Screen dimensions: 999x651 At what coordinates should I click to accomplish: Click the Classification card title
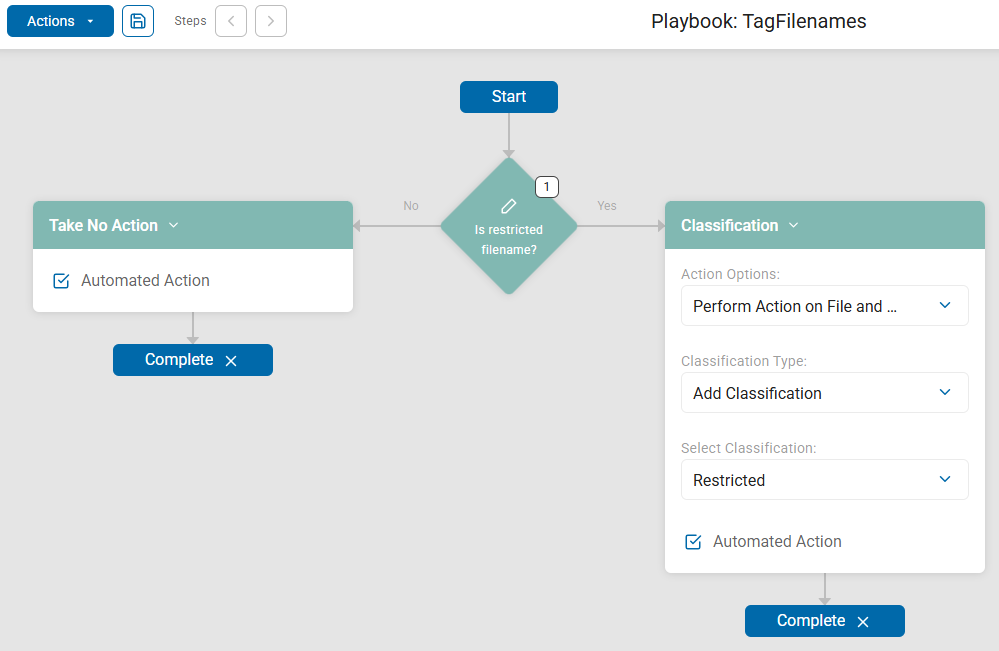click(729, 226)
